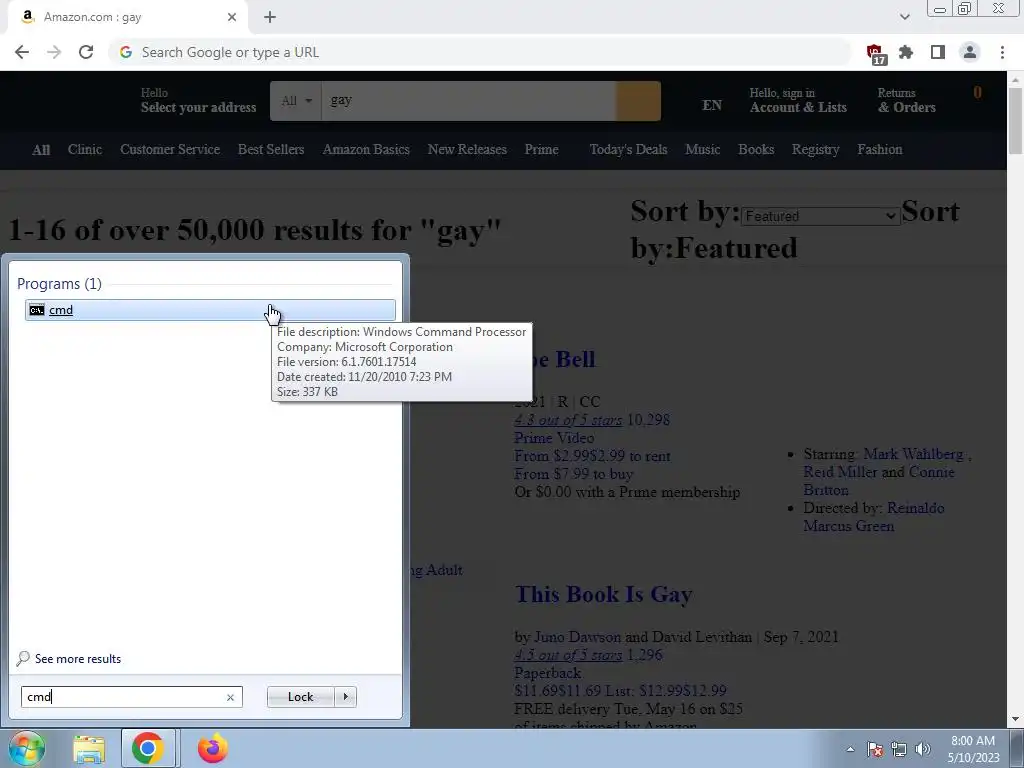The height and width of the screenshot is (768, 1024).
Task: Click the Amazon search text field
Action: click(x=468, y=101)
